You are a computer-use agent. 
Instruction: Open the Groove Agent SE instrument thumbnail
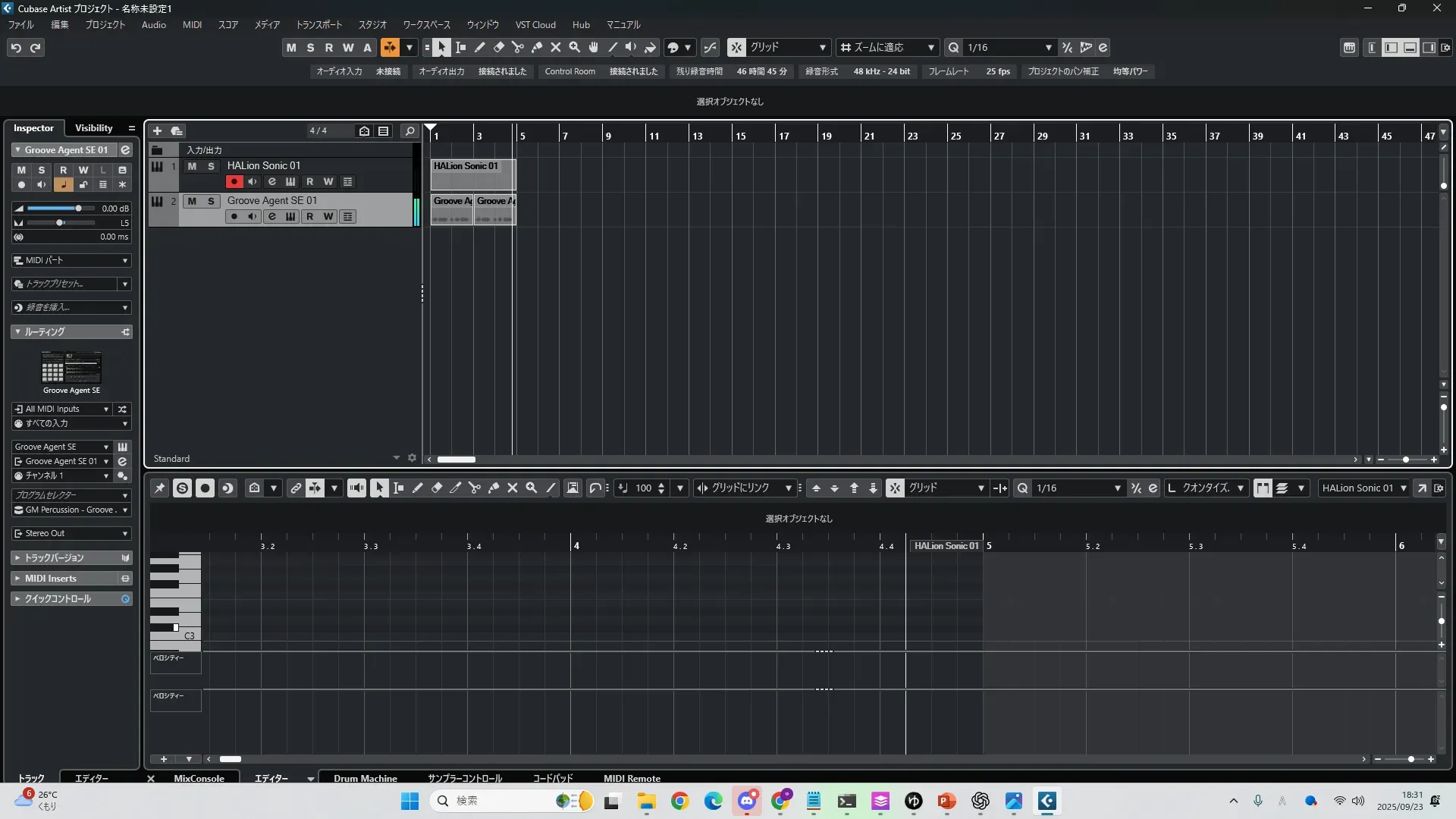[71, 368]
